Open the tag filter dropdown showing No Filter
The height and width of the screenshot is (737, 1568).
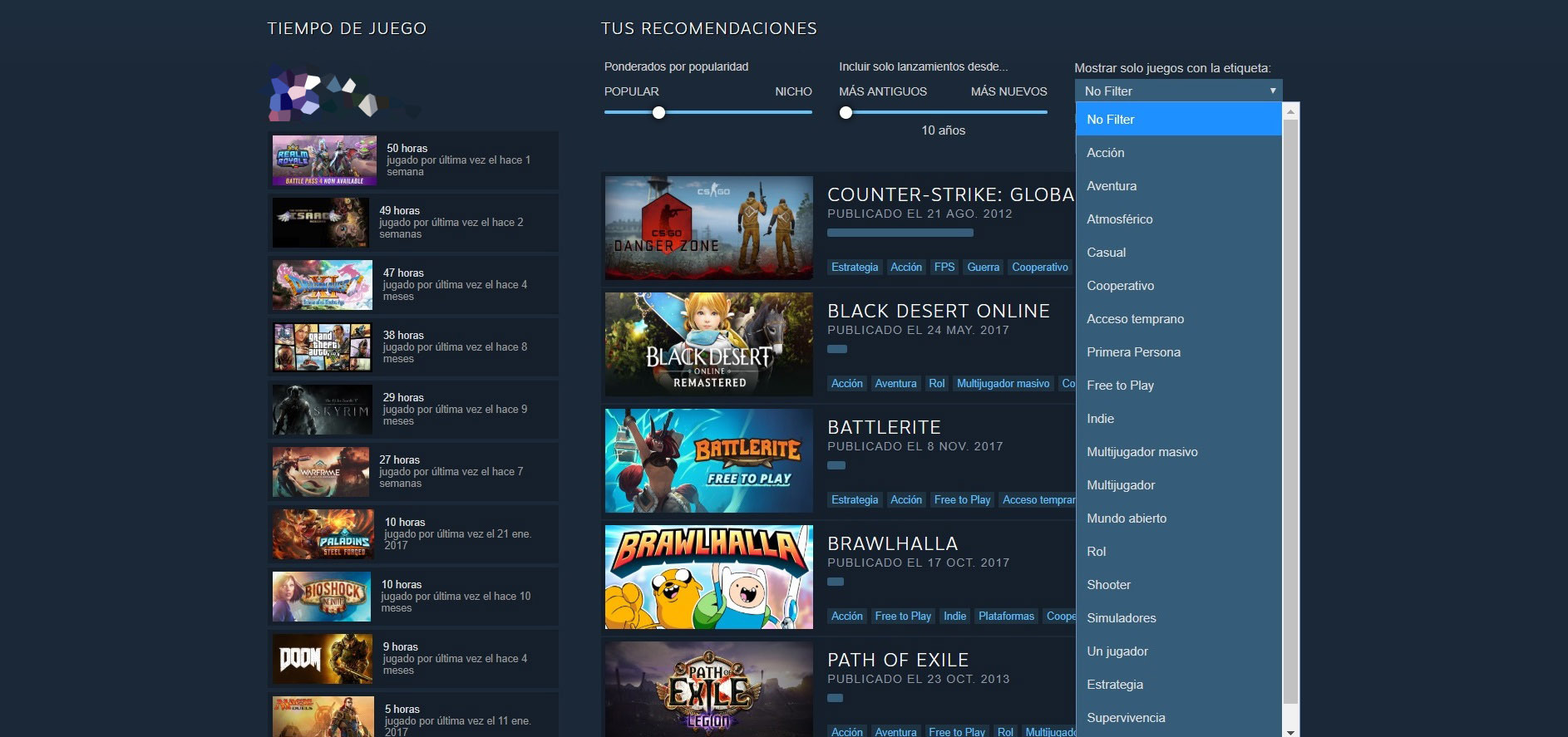tap(1178, 91)
